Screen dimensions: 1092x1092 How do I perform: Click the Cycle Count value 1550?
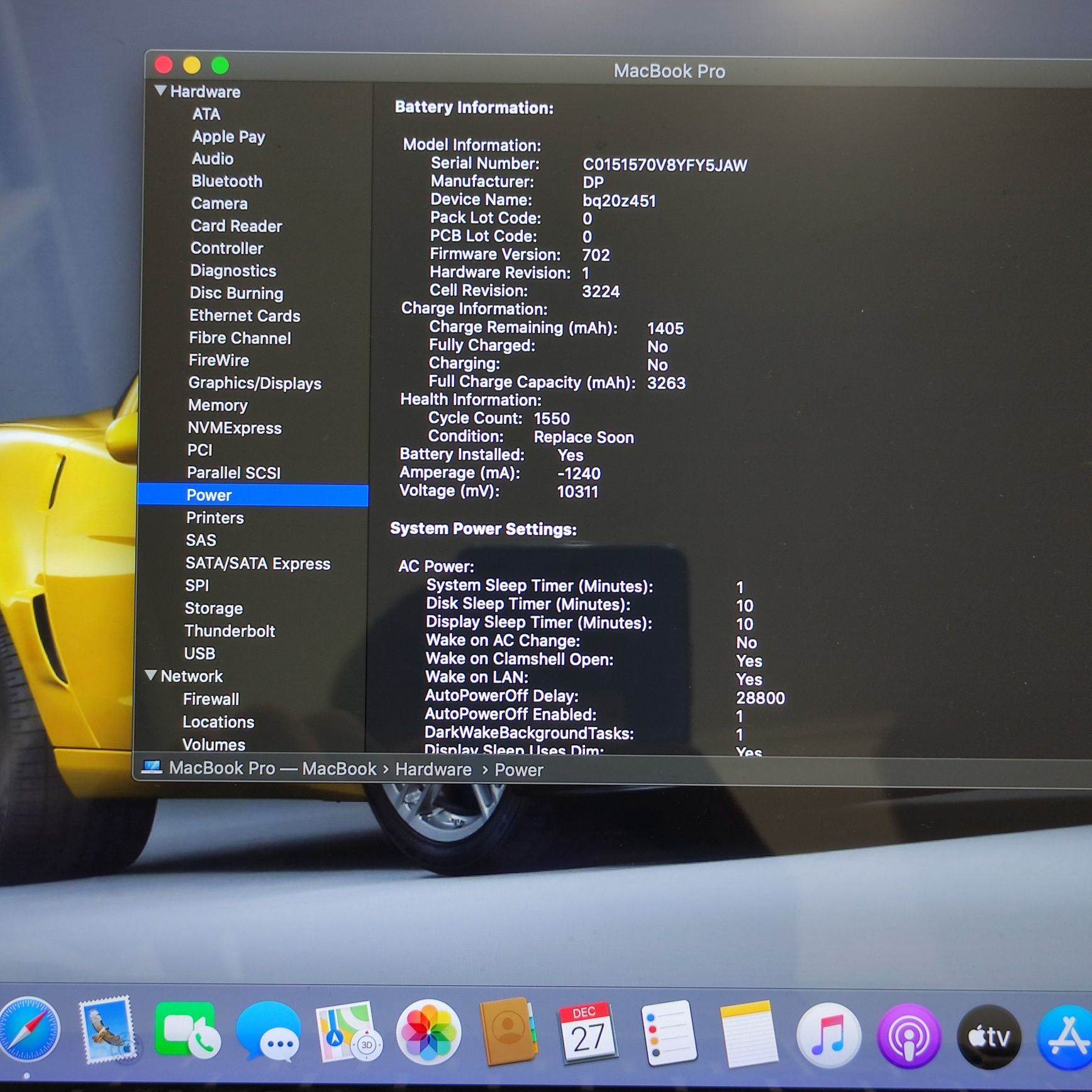pyautogui.click(x=552, y=418)
